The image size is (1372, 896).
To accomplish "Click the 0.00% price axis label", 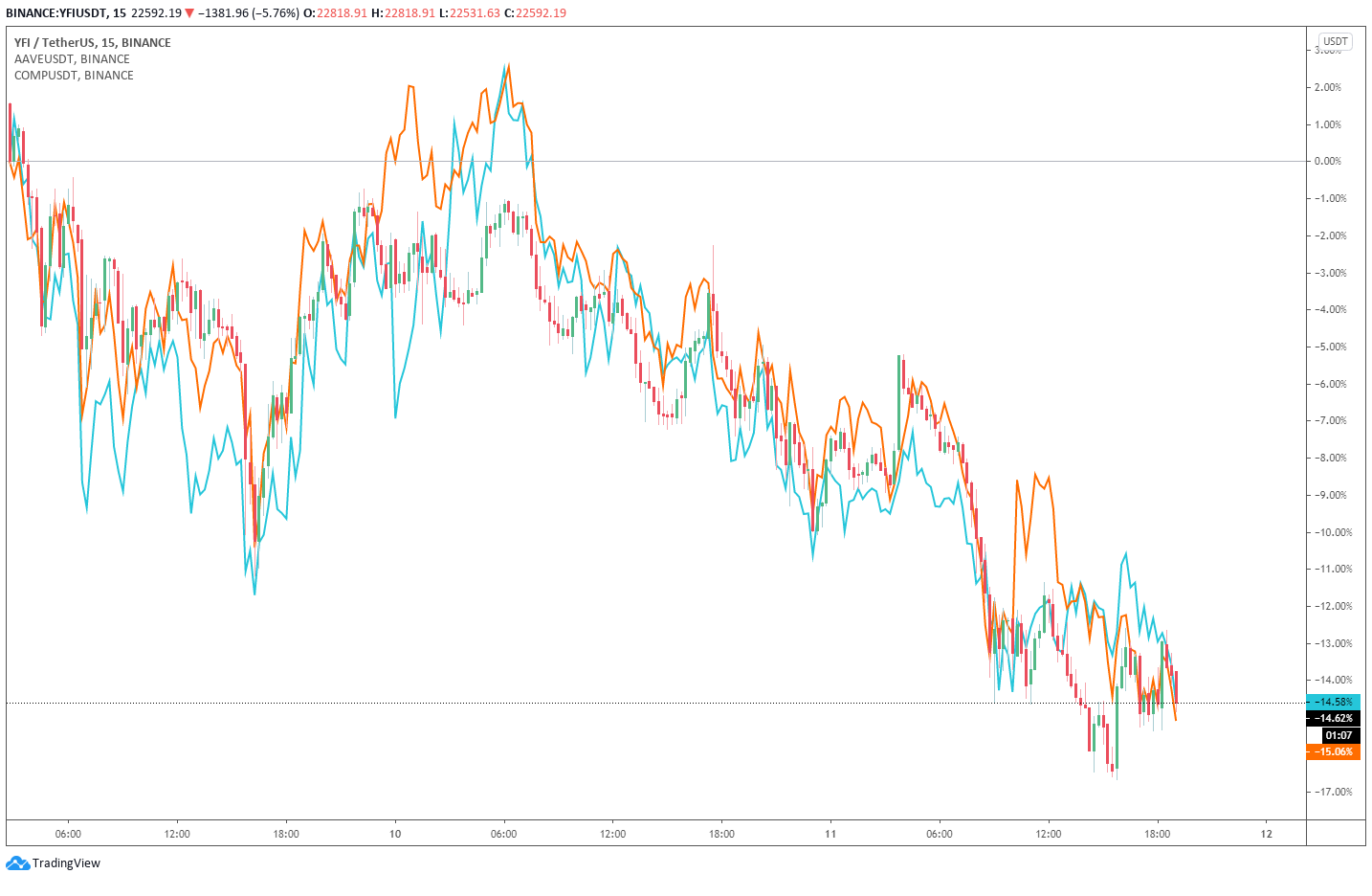I will click(1328, 161).
